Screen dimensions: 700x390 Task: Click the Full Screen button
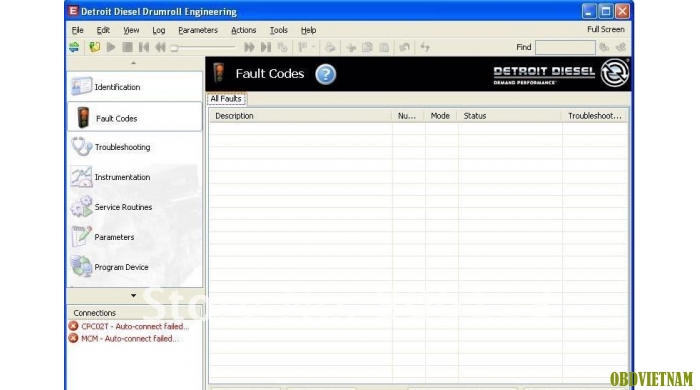click(605, 29)
